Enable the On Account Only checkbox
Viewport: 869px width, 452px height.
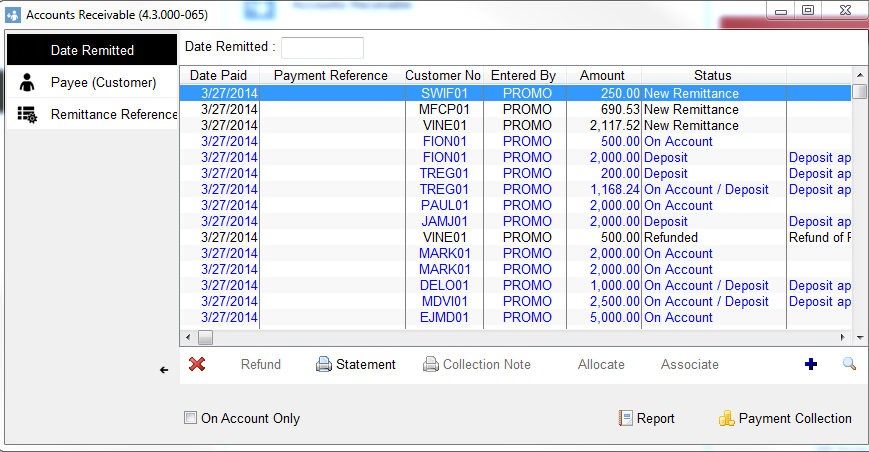190,418
